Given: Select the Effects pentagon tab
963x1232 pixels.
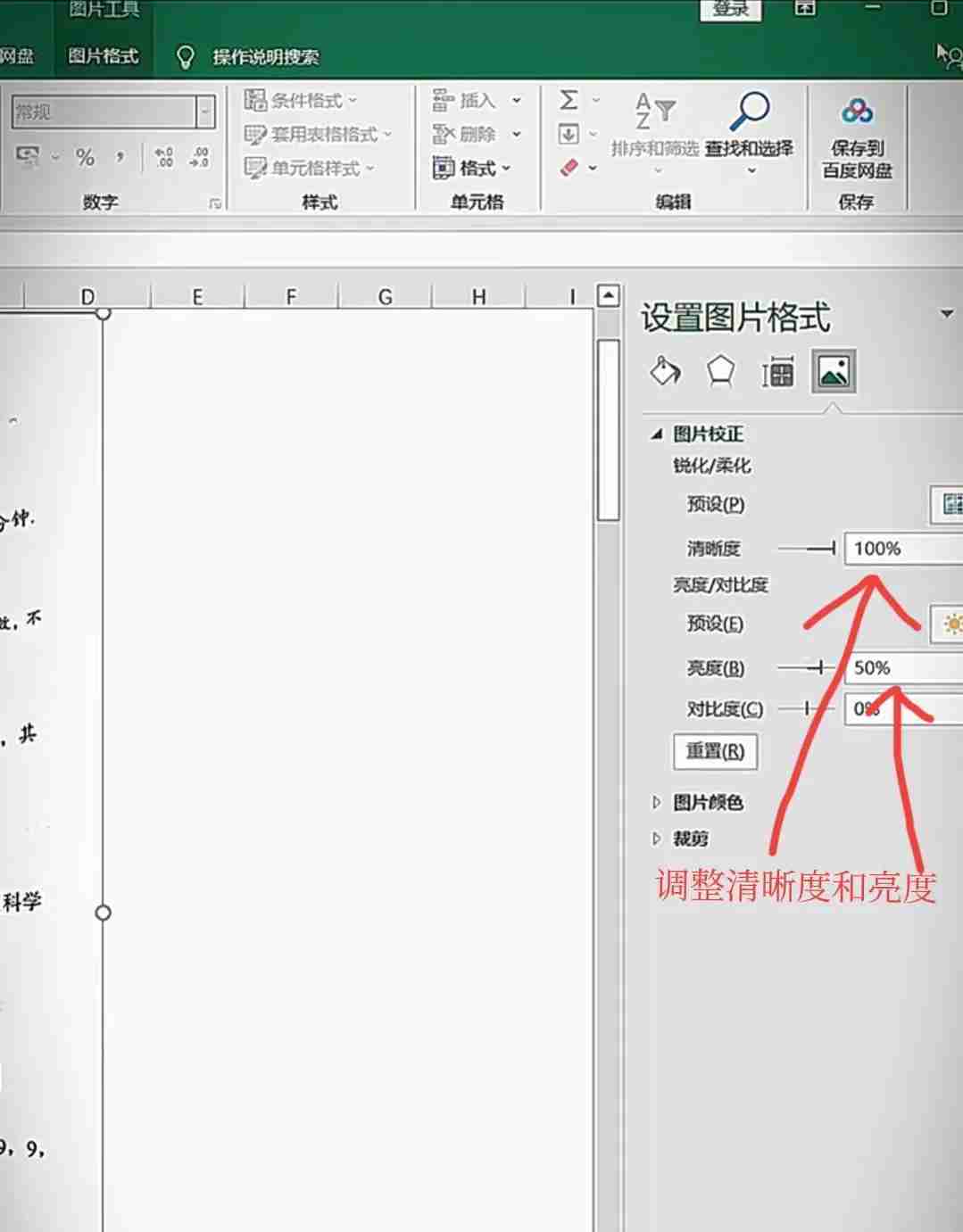Looking at the screenshot, I should pos(720,371).
